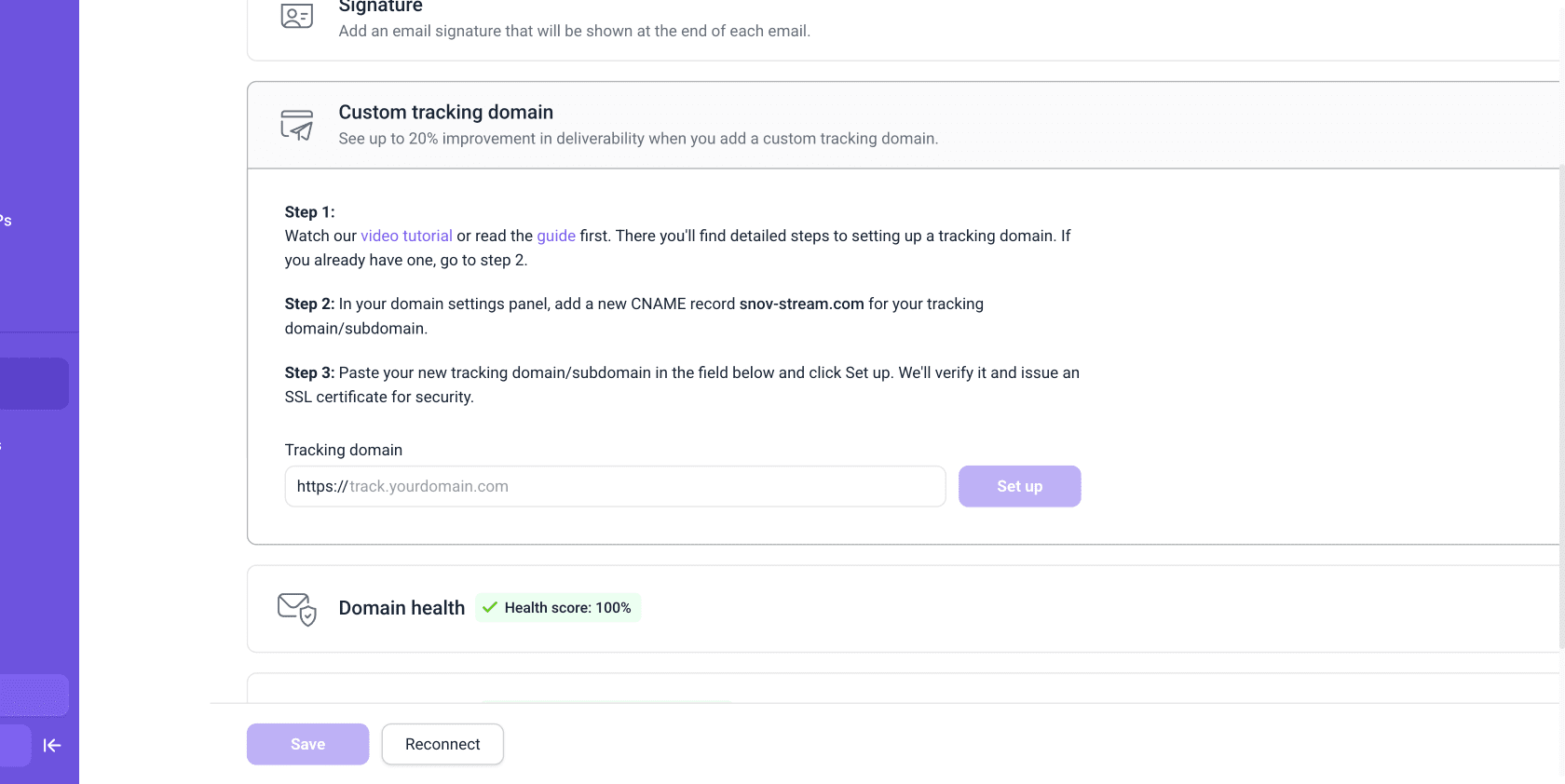Click the Signature card icon

(297, 16)
